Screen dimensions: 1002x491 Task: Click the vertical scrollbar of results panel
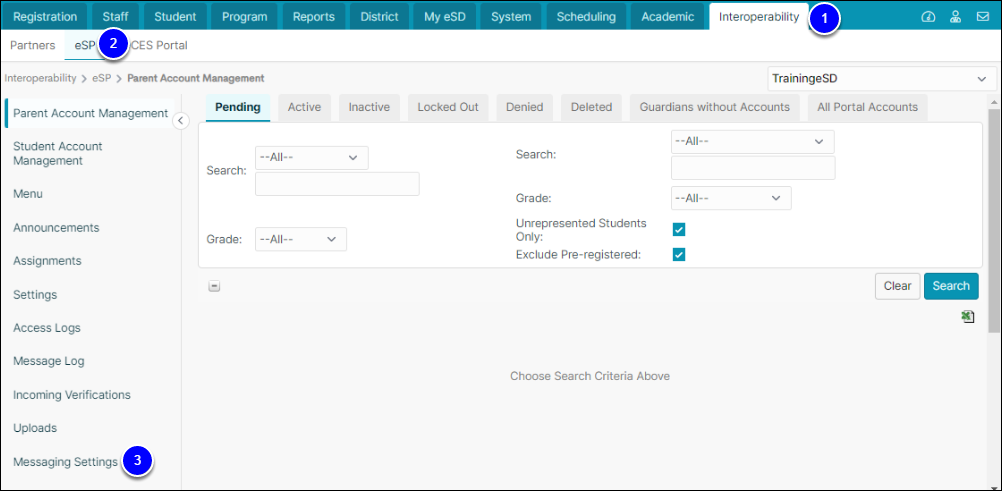pos(994,221)
